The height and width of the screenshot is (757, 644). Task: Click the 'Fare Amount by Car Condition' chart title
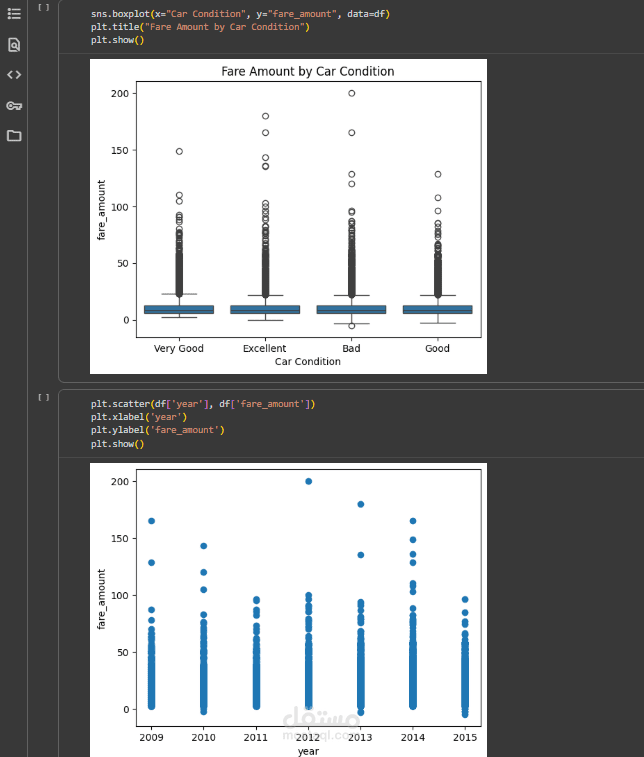click(x=308, y=71)
